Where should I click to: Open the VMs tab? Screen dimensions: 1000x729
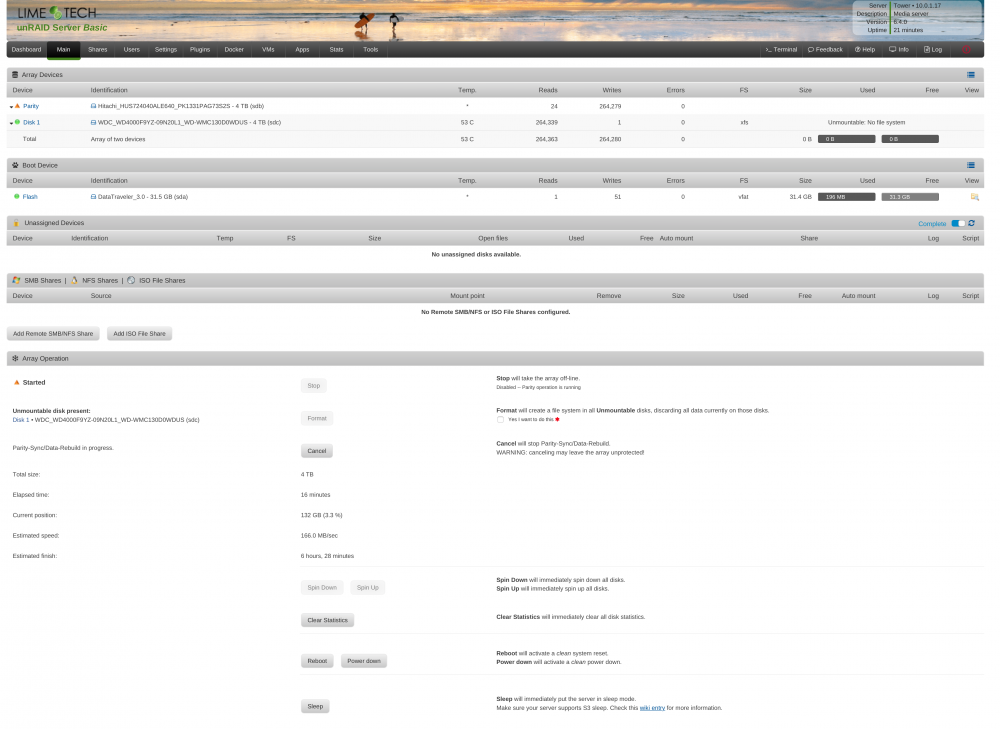point(268,49)
